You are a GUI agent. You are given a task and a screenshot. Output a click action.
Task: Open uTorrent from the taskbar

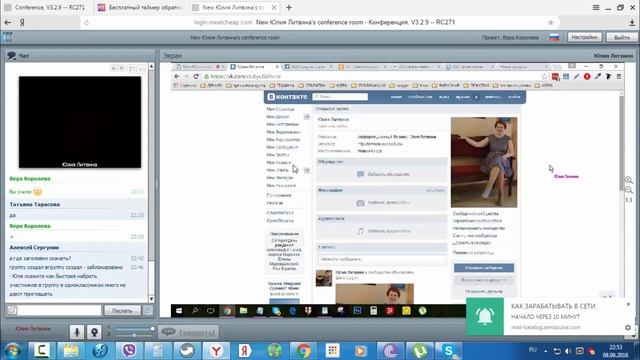pos(420,351)
